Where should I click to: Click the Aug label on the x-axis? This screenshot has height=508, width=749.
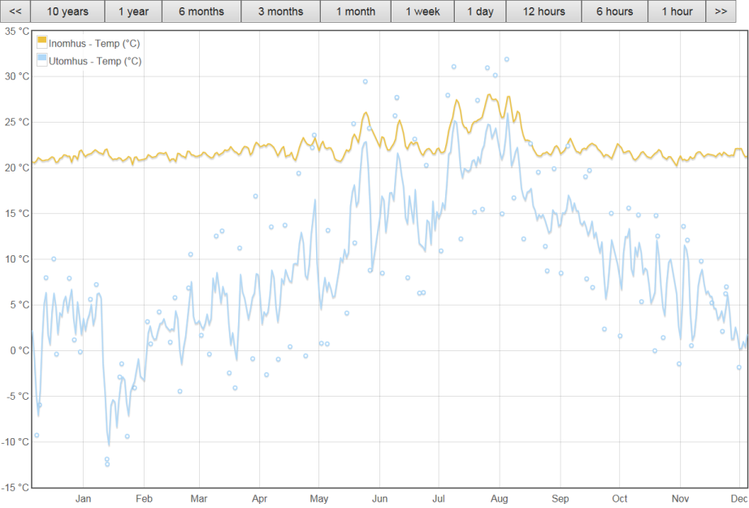(x=500, y=498)
